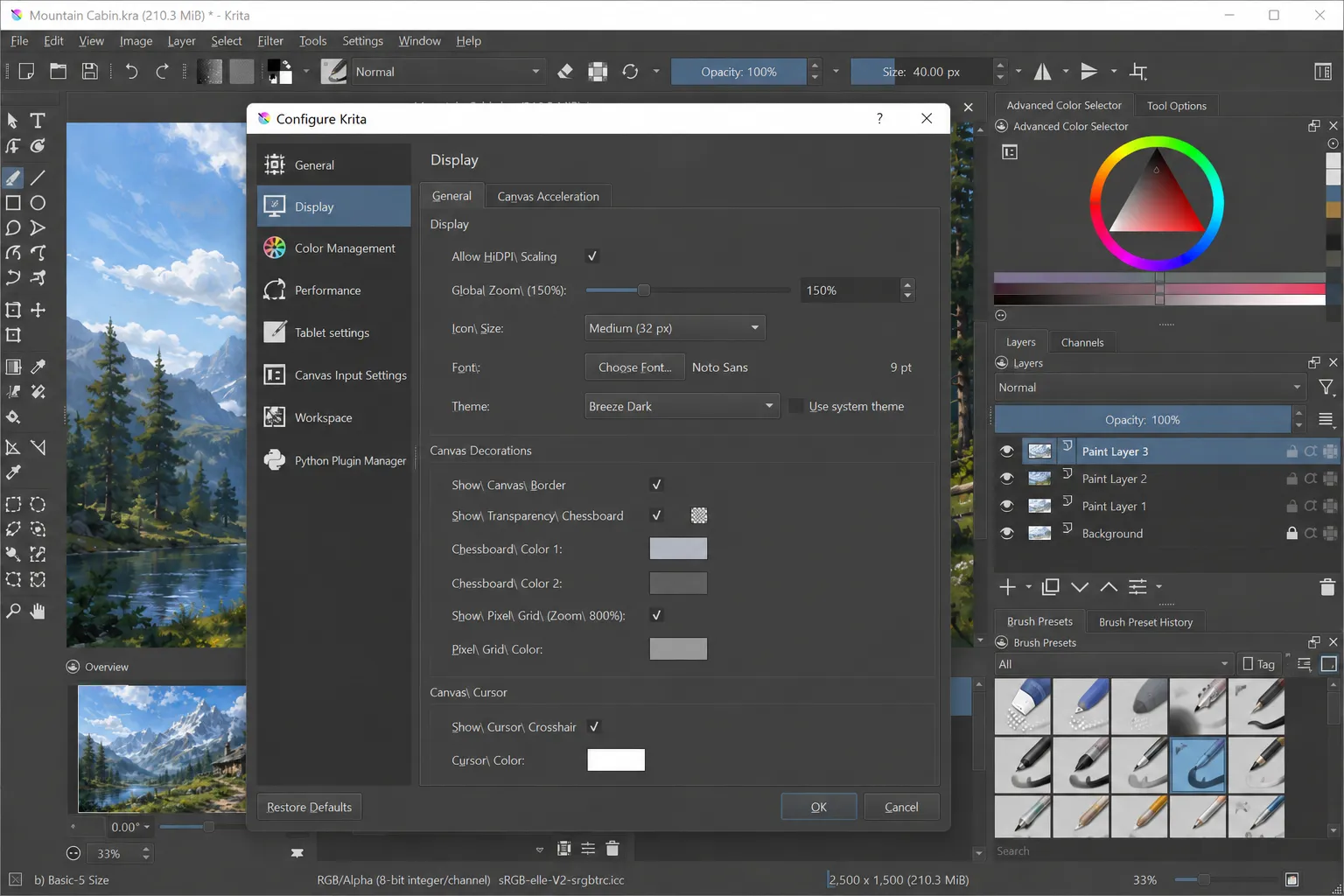Toggle eraser mode in toolbar
The width and height of the screenshot is (1344, 896).
pos(565,72)
